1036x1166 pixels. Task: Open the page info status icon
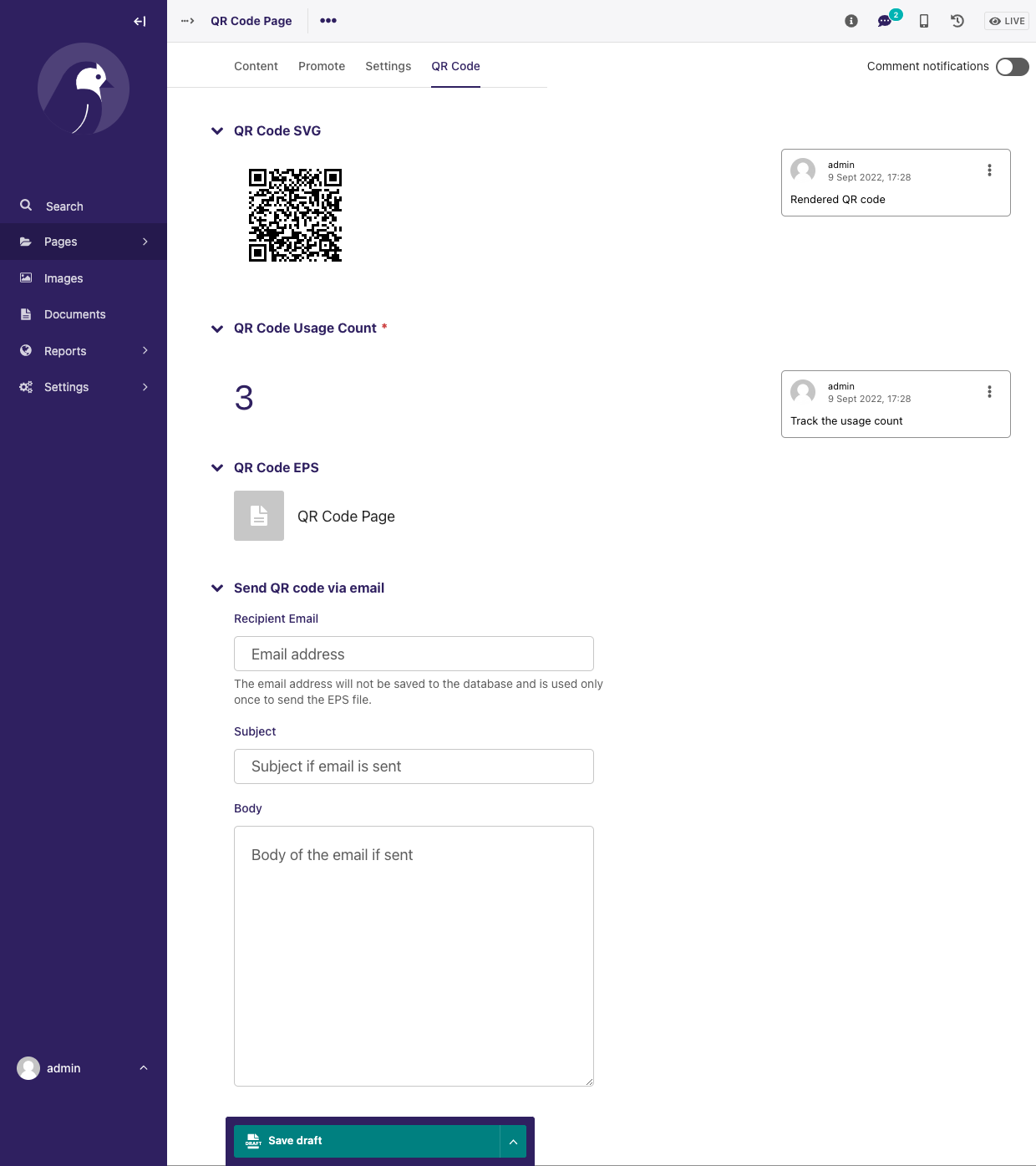click(851, 21)
